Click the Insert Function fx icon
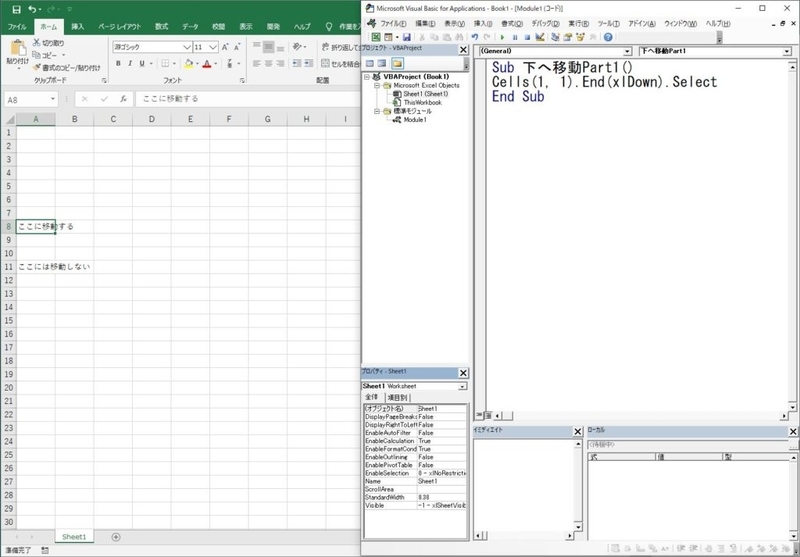The height and width of the screenshot is (557, 800). tap(123, 99)
